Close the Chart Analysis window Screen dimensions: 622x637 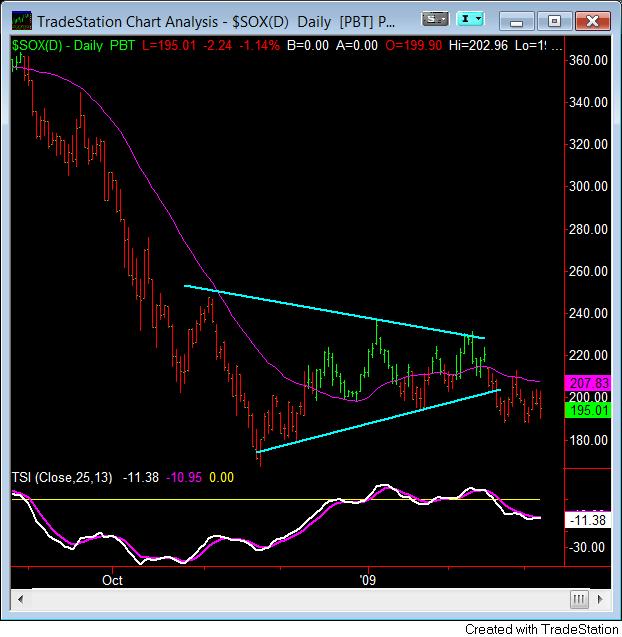pos(593,21)
